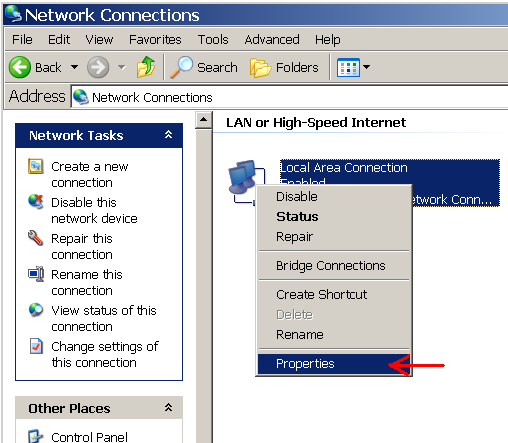The image size is (508, 443).
Task: Click the green Back arrow icon
Action: (x=20, y=67)
